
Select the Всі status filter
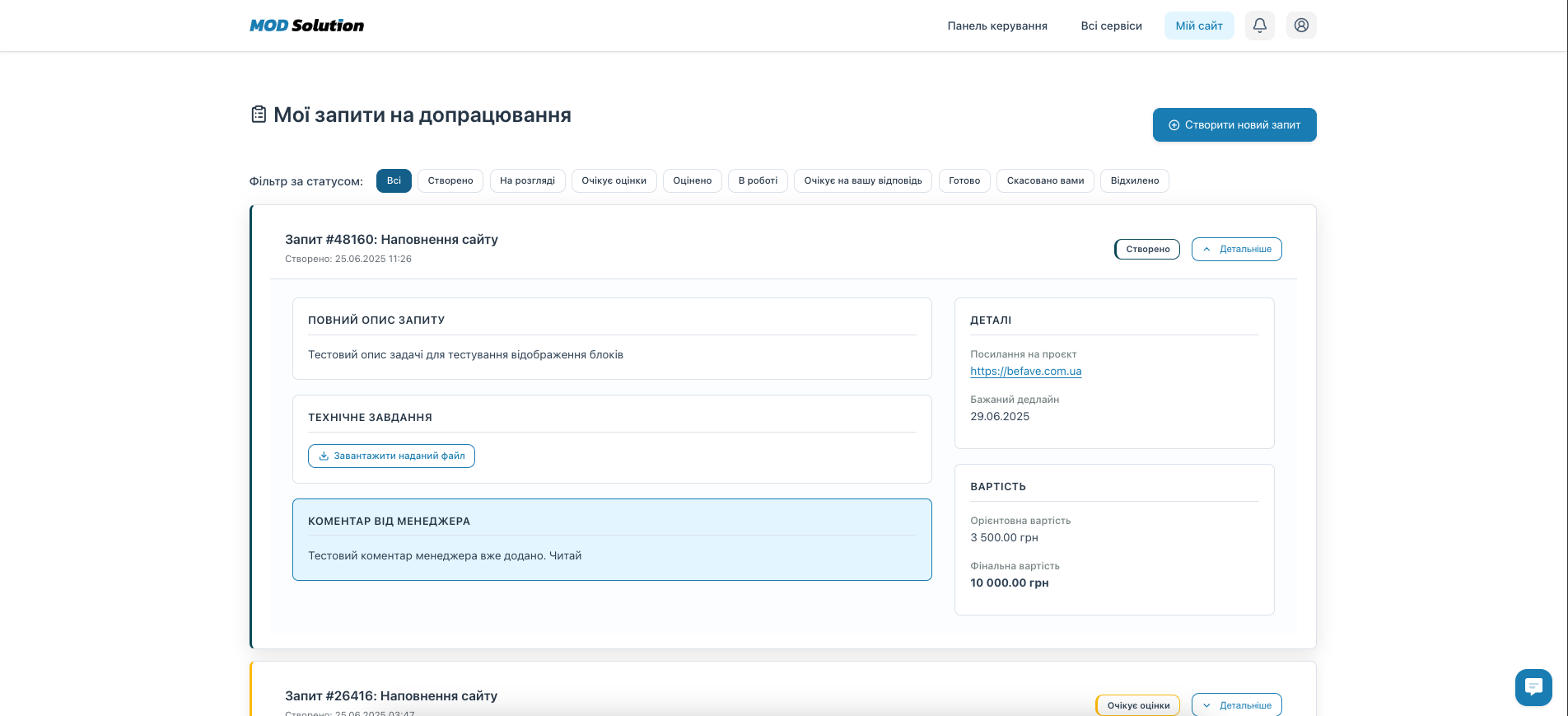point(394,180)
